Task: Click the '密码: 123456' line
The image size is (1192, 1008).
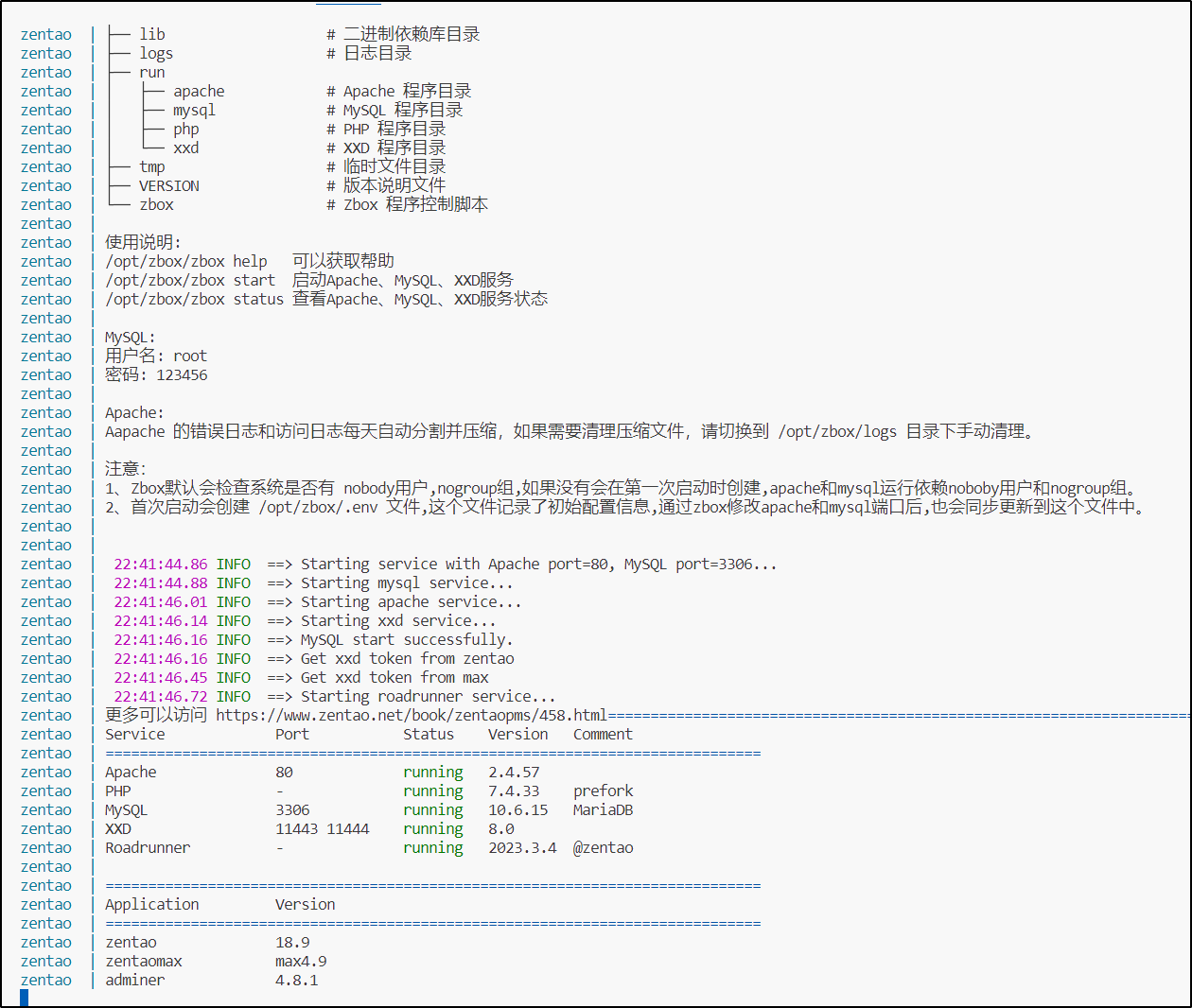Action: [156, 374]
